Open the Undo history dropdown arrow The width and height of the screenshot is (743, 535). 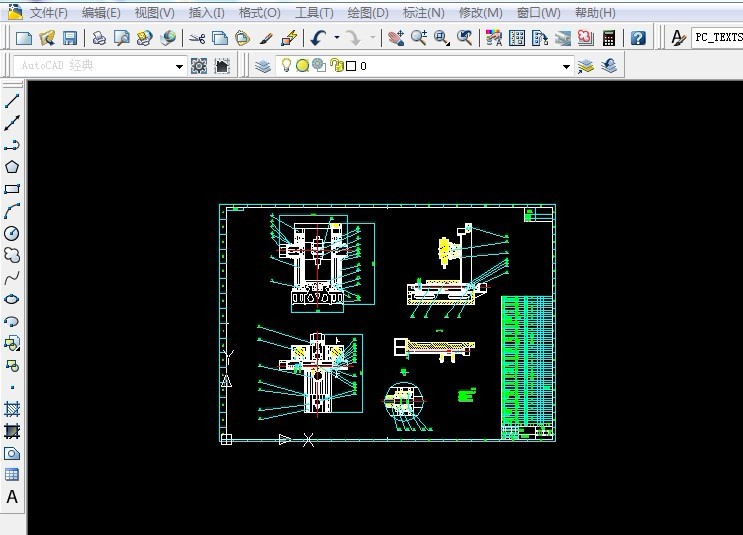(336, 38)
